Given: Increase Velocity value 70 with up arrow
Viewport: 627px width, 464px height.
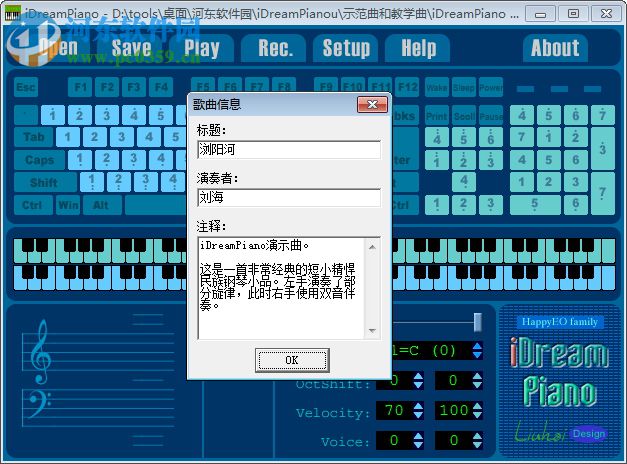Looking at the screenshot, I should point(418,406).
